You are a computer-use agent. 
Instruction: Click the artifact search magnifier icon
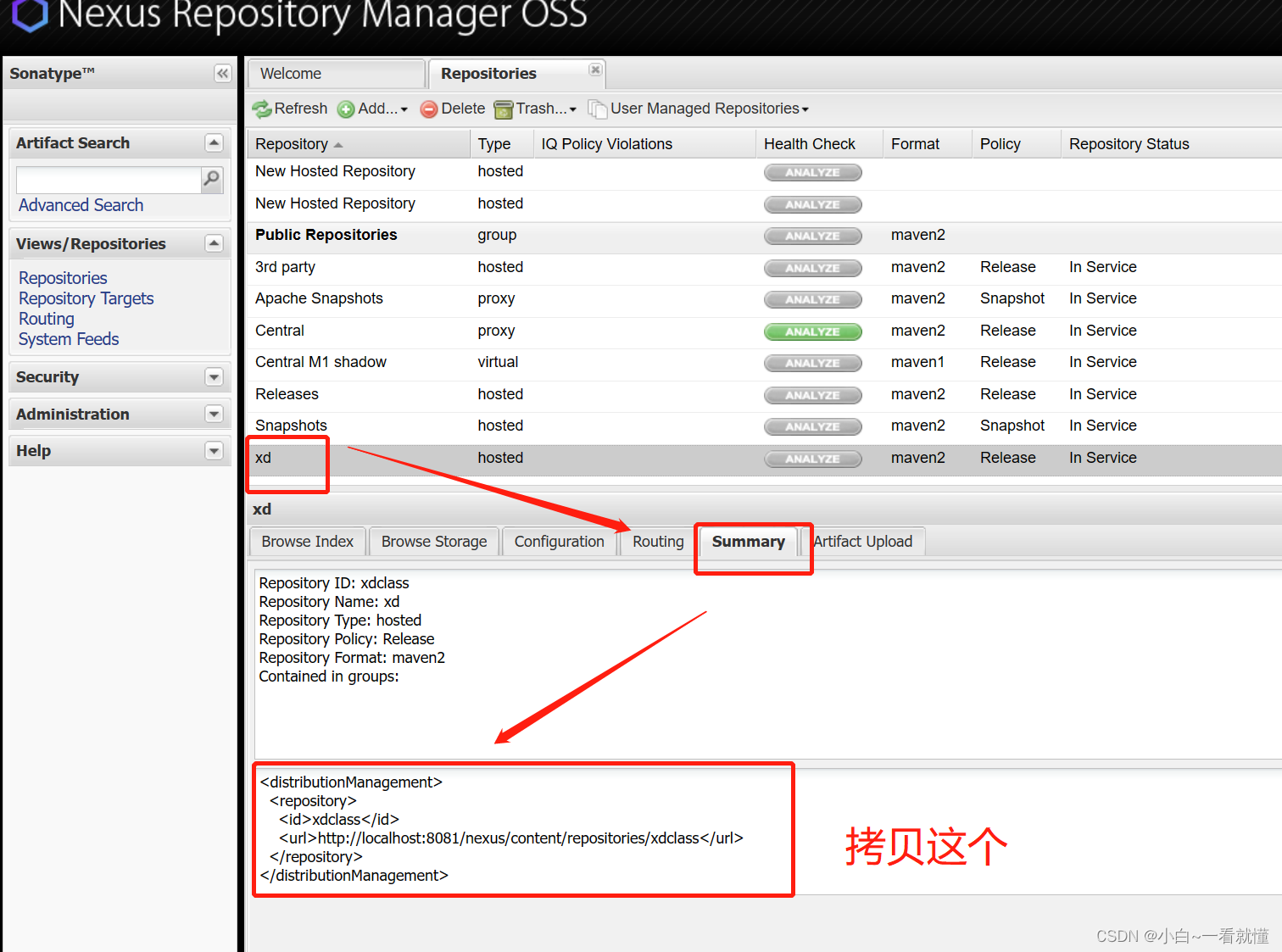point(212,179)
